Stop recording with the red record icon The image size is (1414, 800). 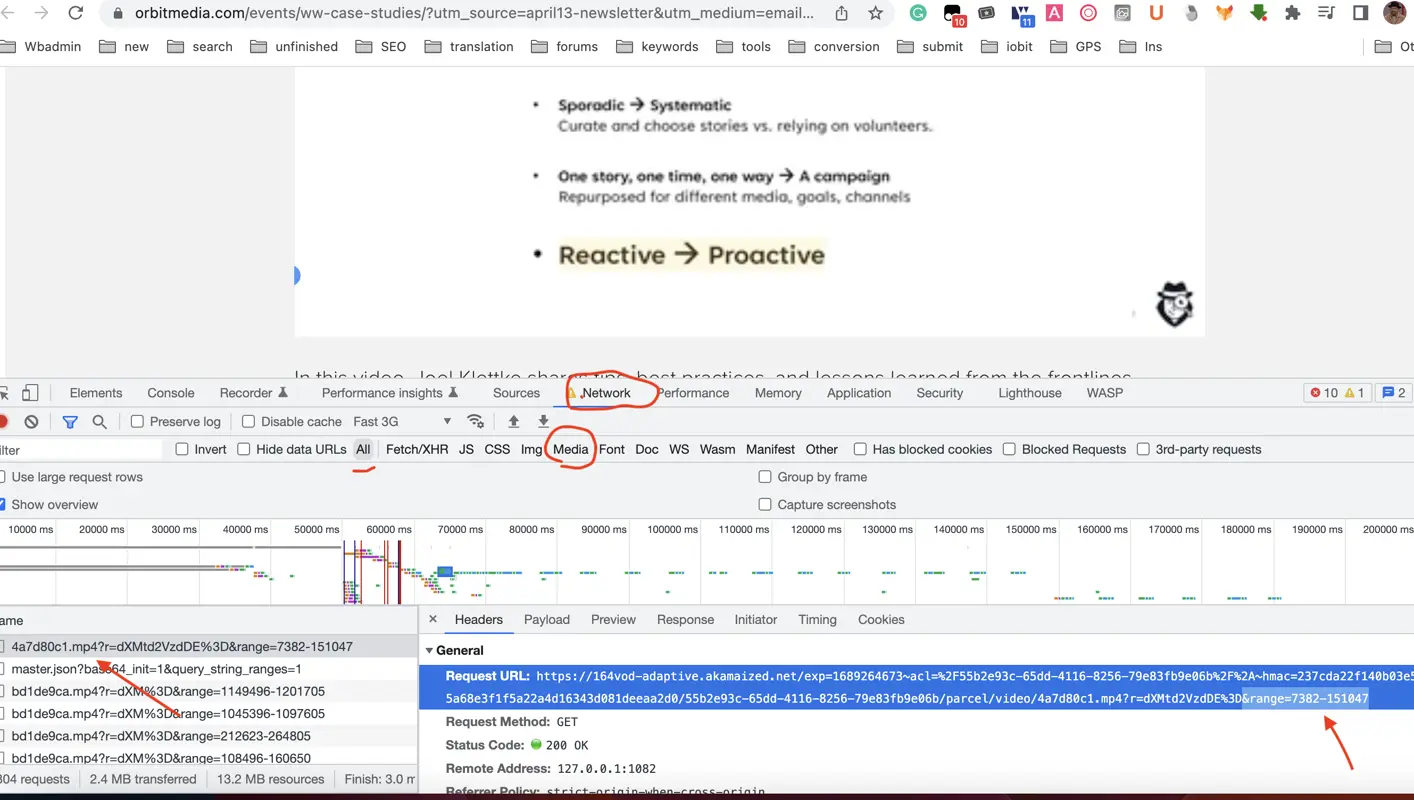pos(4,421)
